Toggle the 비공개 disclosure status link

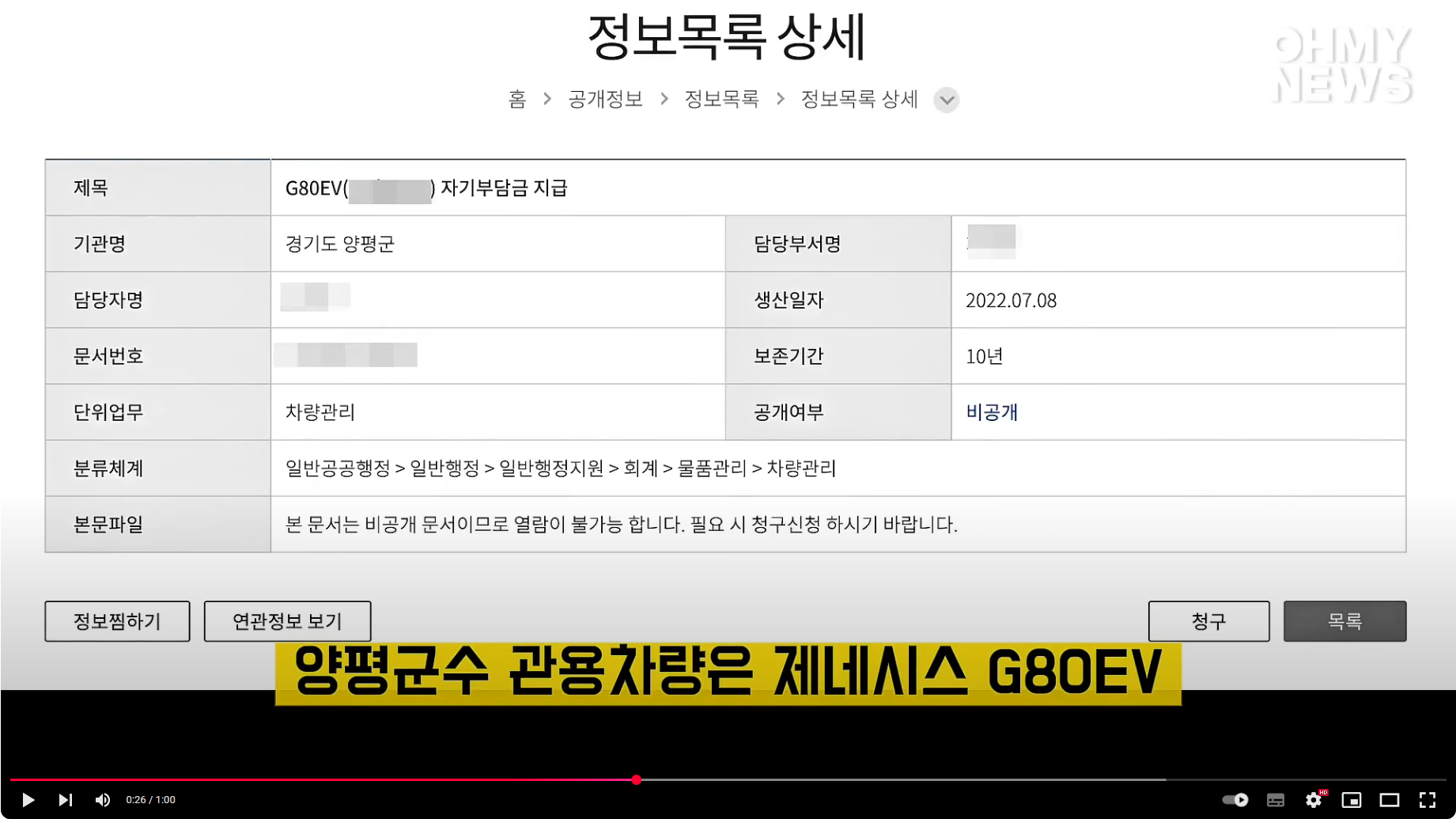(991, 412)
